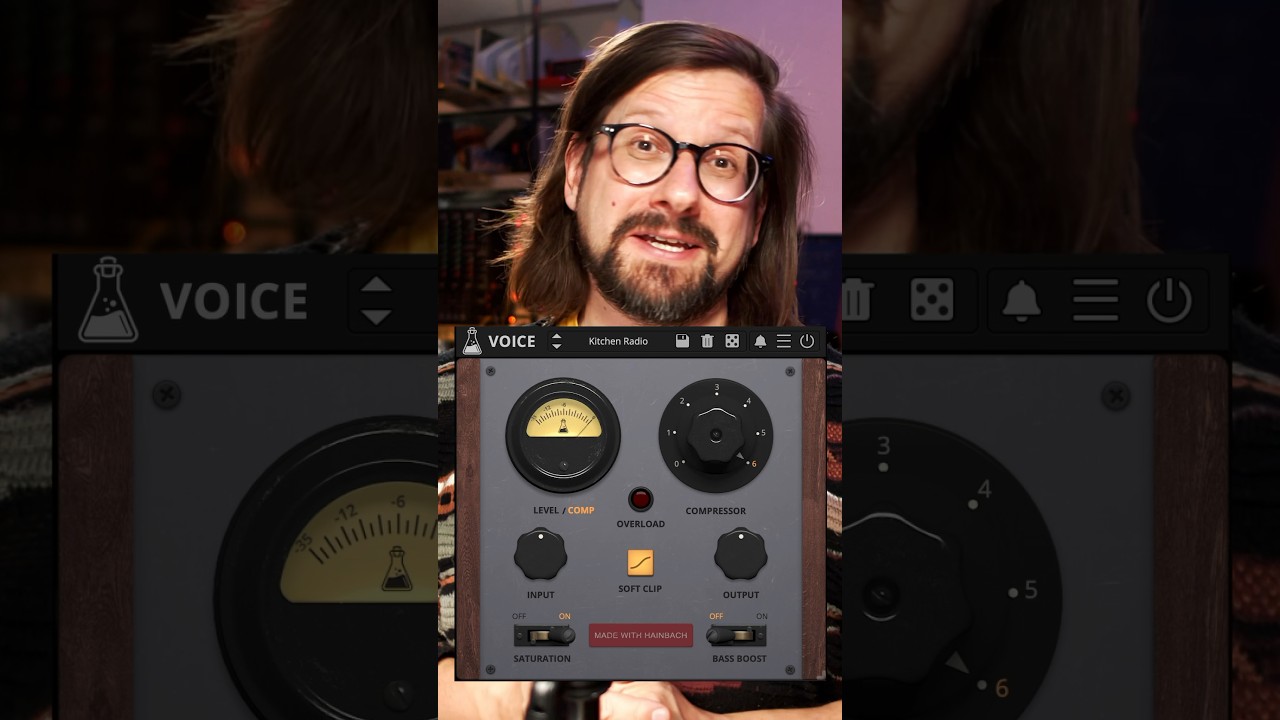Set compressor to position 1
Screen dimensions: 1280x720
(x=670, y=433)
